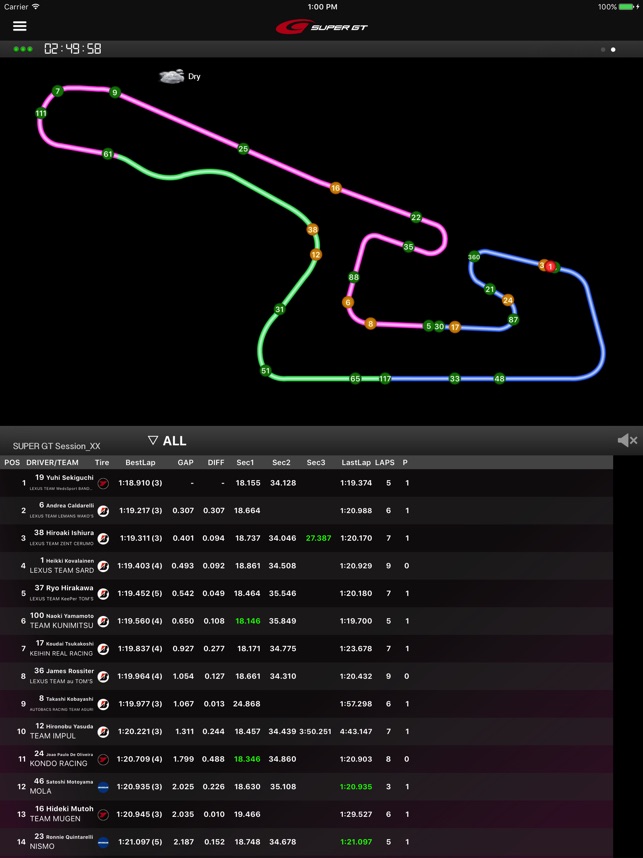643x858 pixels.
Task: Select red car marker 1 on track
Action: click(551, 266)
